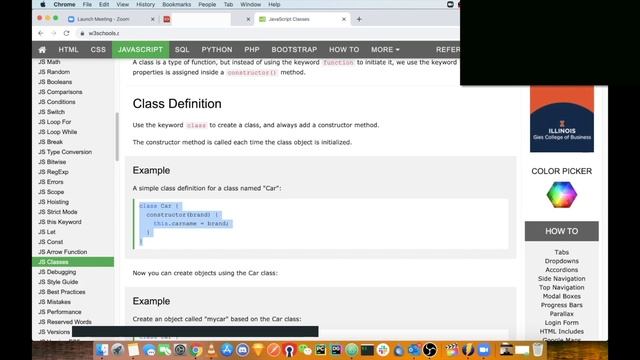Open JS this Keyword in sidebar
The image size is (640, 360).
tap(60, 222)
